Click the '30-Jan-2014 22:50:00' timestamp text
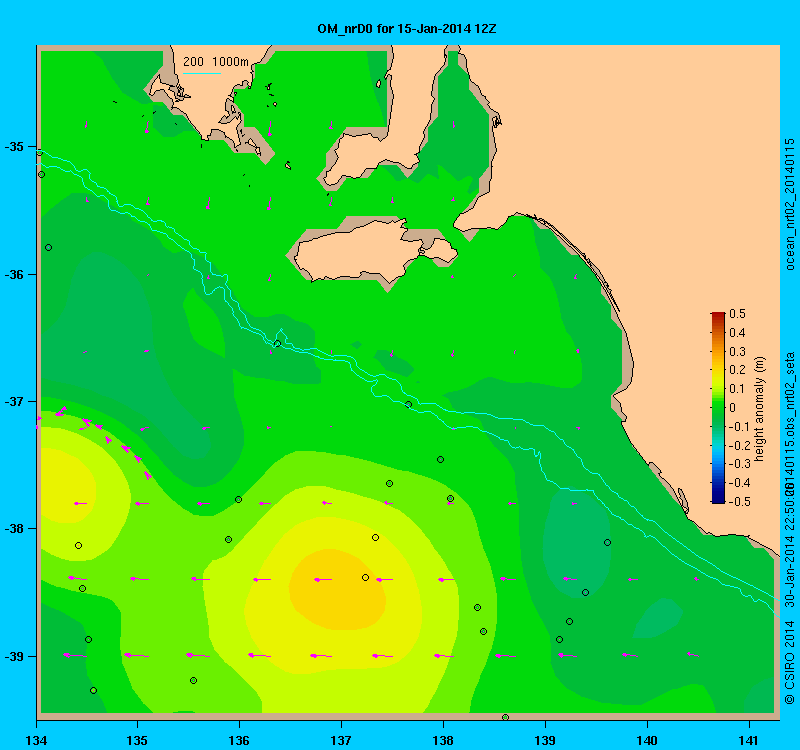The image size is (800, 750). click(x=789, y=545)
